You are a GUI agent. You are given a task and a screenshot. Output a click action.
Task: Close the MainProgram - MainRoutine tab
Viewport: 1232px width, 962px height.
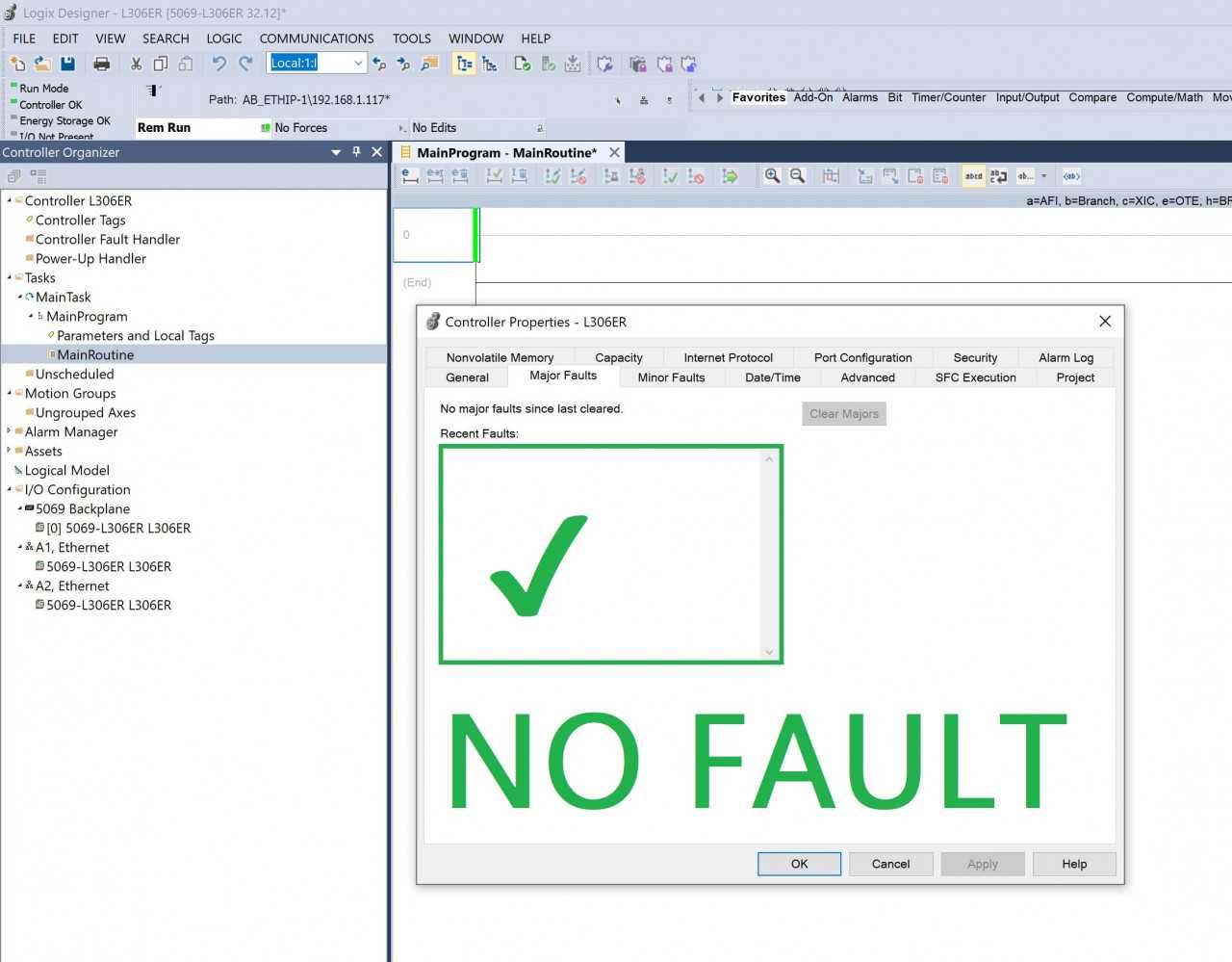point(614,152)
